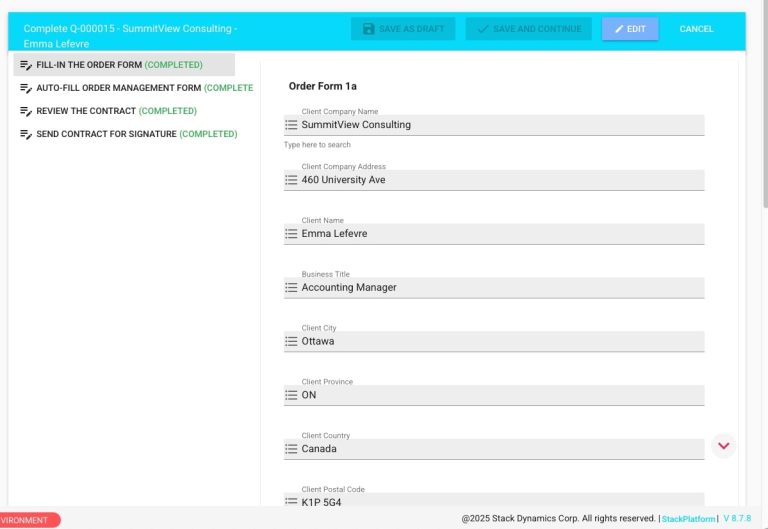Click the list icon beside Client Country field
This screenshot has height=529, width=768.
pyautogui.click(x=291, y=449)
